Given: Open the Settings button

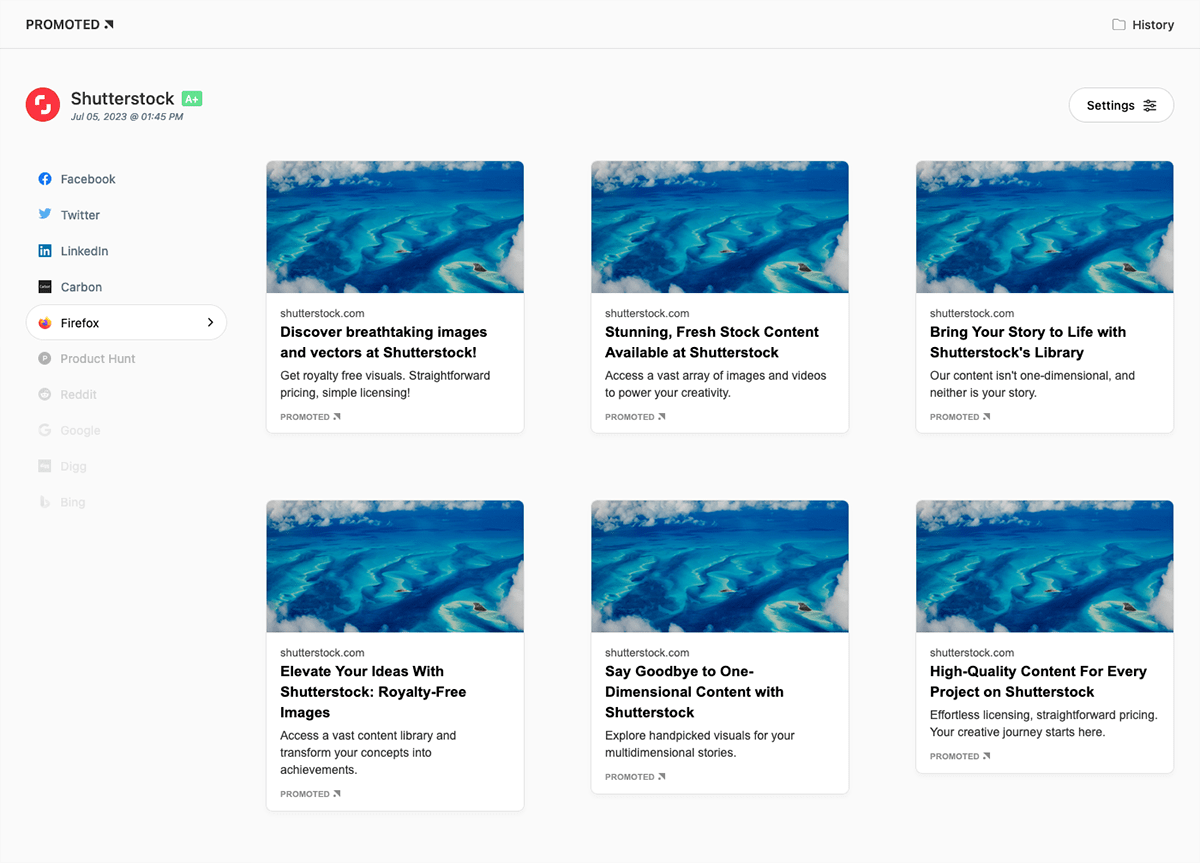Looking at the screenshot, I should 1121,105.
